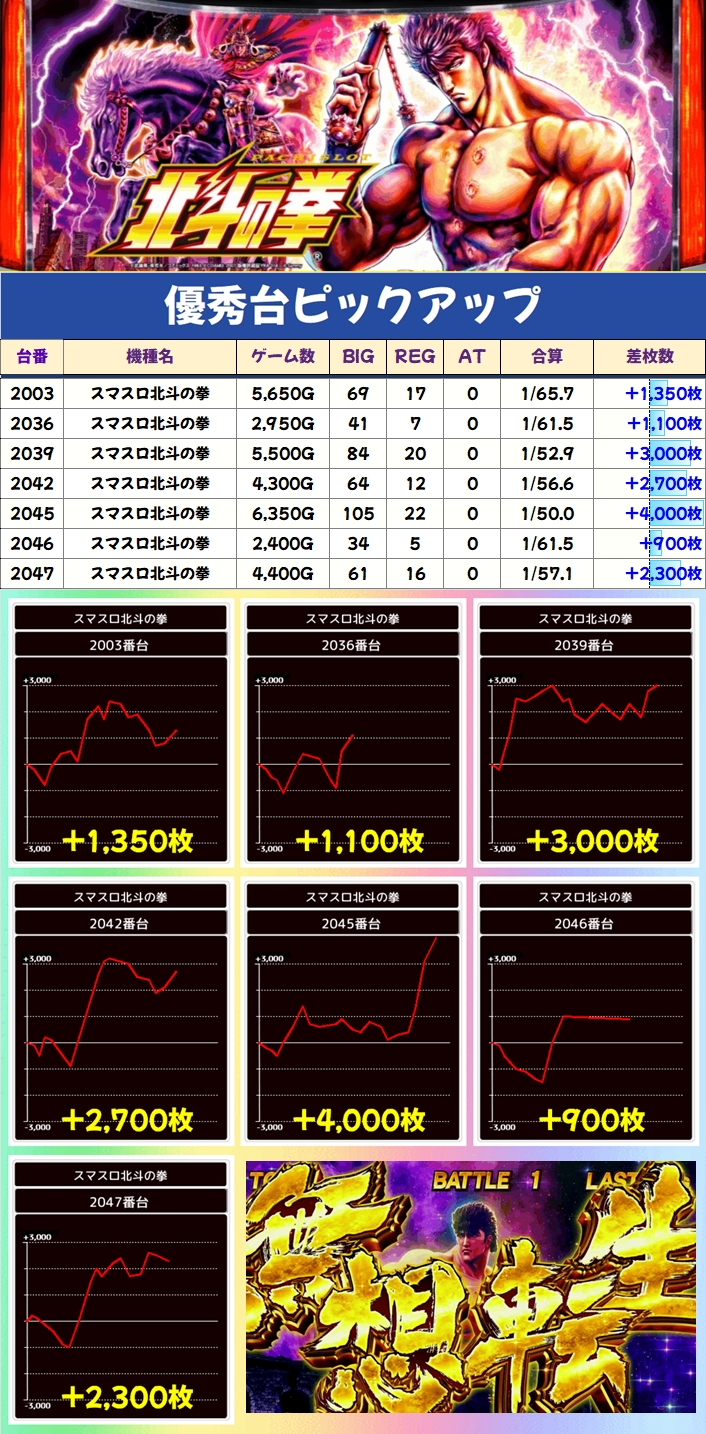Screen dimensions: 706x1434
Task: Click the 優秀台ピックアップ heading
Action: pyautogui.click(x=353, y=305)
